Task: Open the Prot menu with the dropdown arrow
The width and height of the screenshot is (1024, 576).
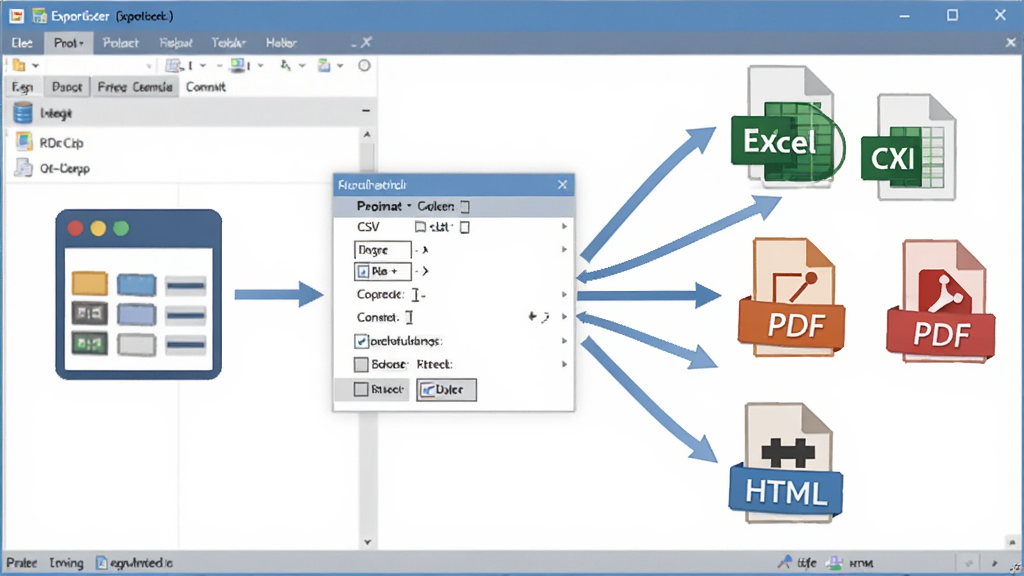Action: 69,43
